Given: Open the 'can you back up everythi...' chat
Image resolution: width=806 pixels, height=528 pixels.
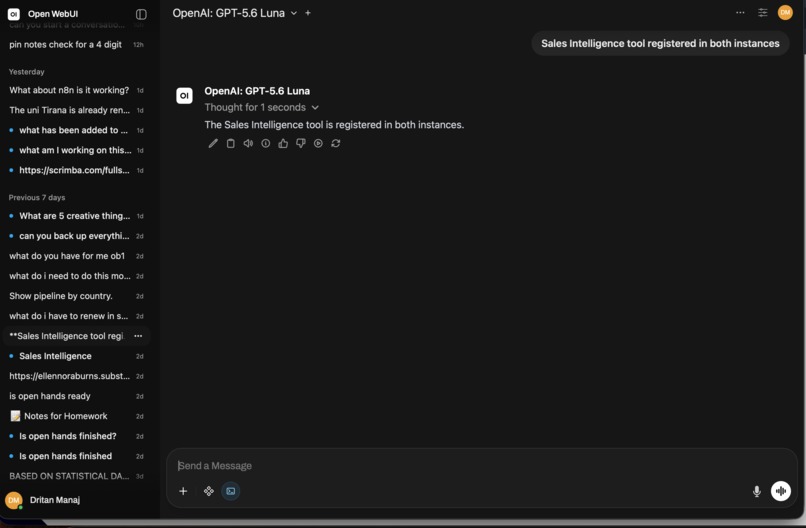Looking at the screenshot, I should [x=77, y=236].
